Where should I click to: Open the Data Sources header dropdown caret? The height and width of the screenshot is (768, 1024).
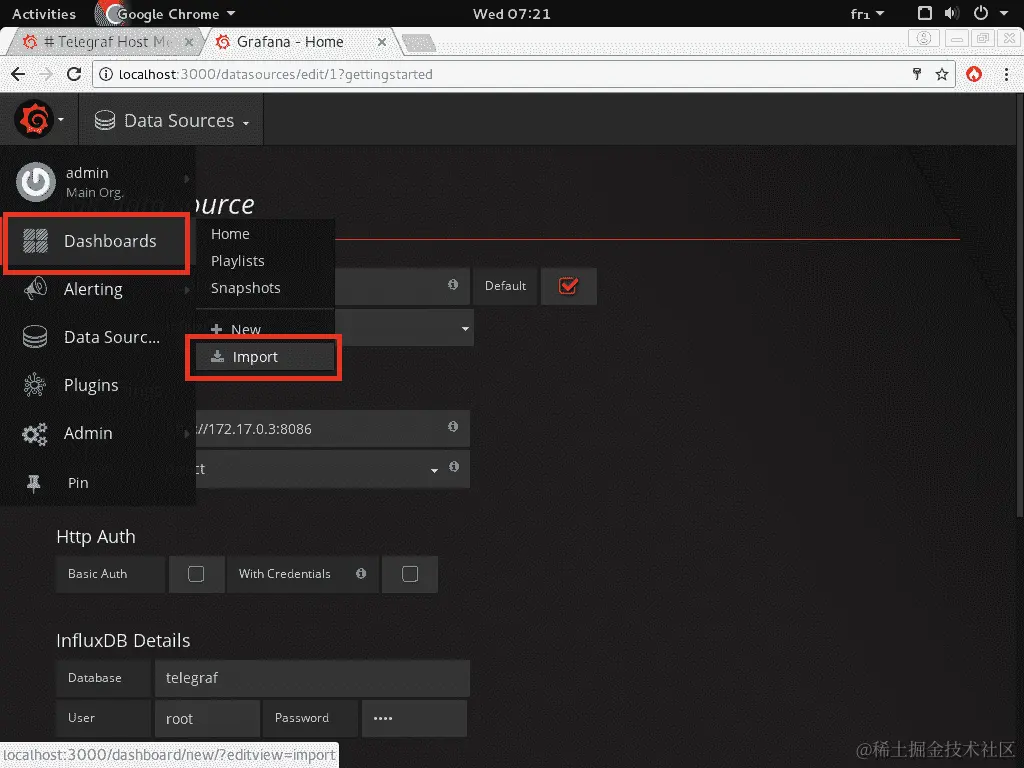click(246, 123)
